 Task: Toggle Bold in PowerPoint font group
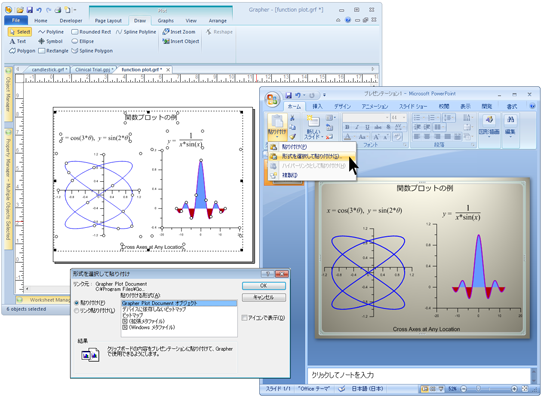point(347,127)
